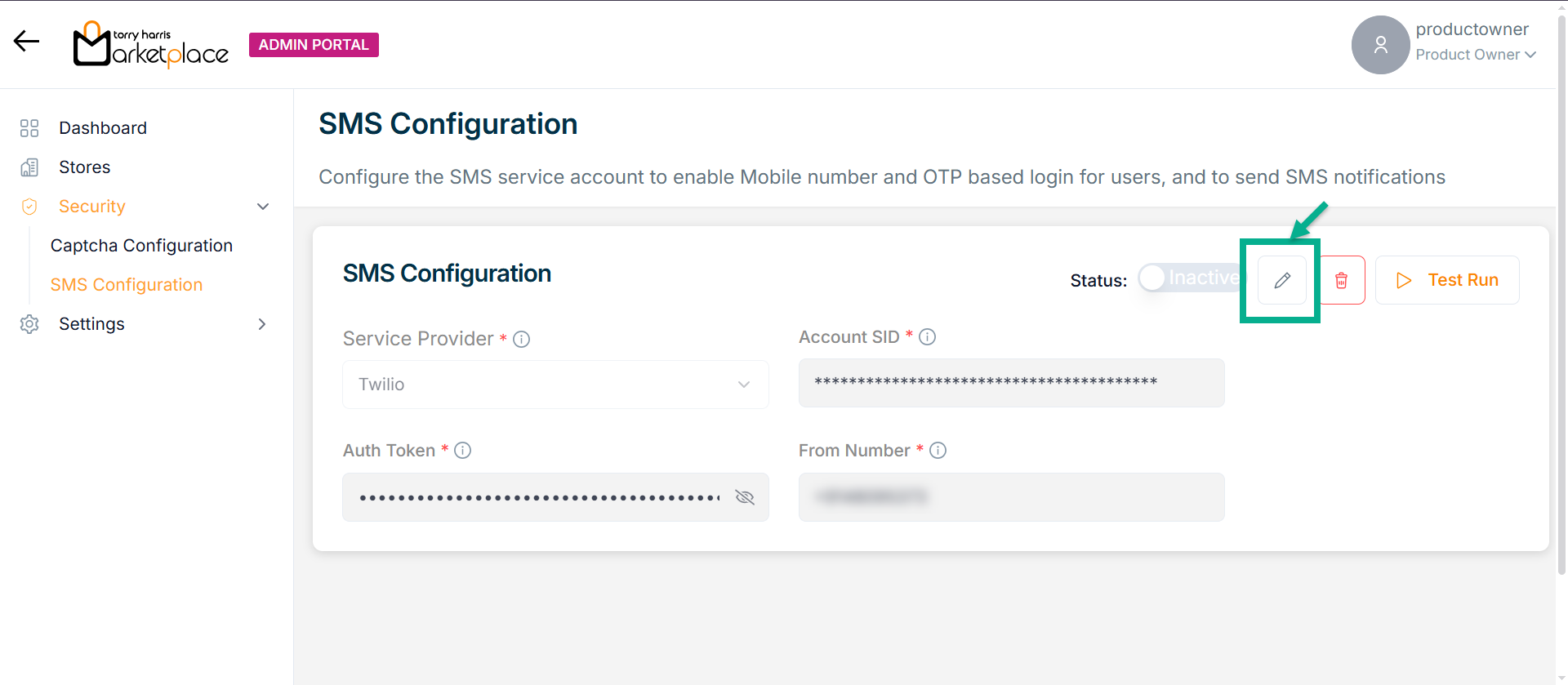Go to Dashboard in sidebar
This screenshot has height=685, width=1568.
coord(103,128)
